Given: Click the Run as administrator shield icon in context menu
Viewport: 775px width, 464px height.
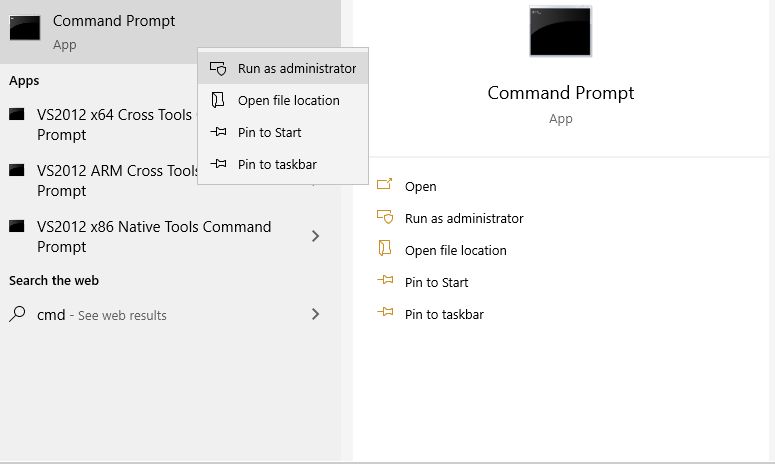Looking at the screenshot, I should pyautogui.click(x=218, y=69).
